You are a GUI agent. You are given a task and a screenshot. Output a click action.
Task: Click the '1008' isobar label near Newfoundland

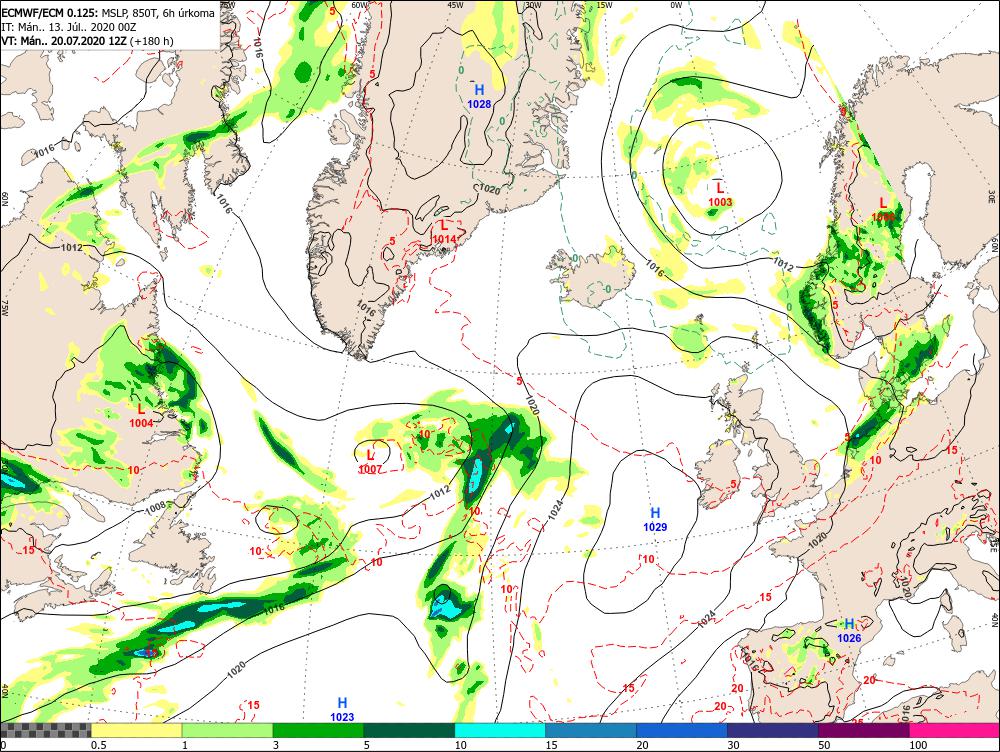156,508
